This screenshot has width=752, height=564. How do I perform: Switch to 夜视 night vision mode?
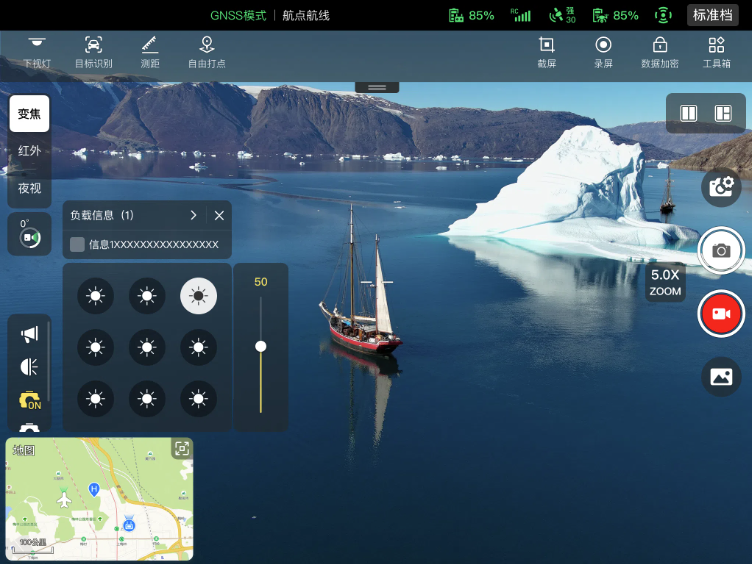[x=29, y=188]
